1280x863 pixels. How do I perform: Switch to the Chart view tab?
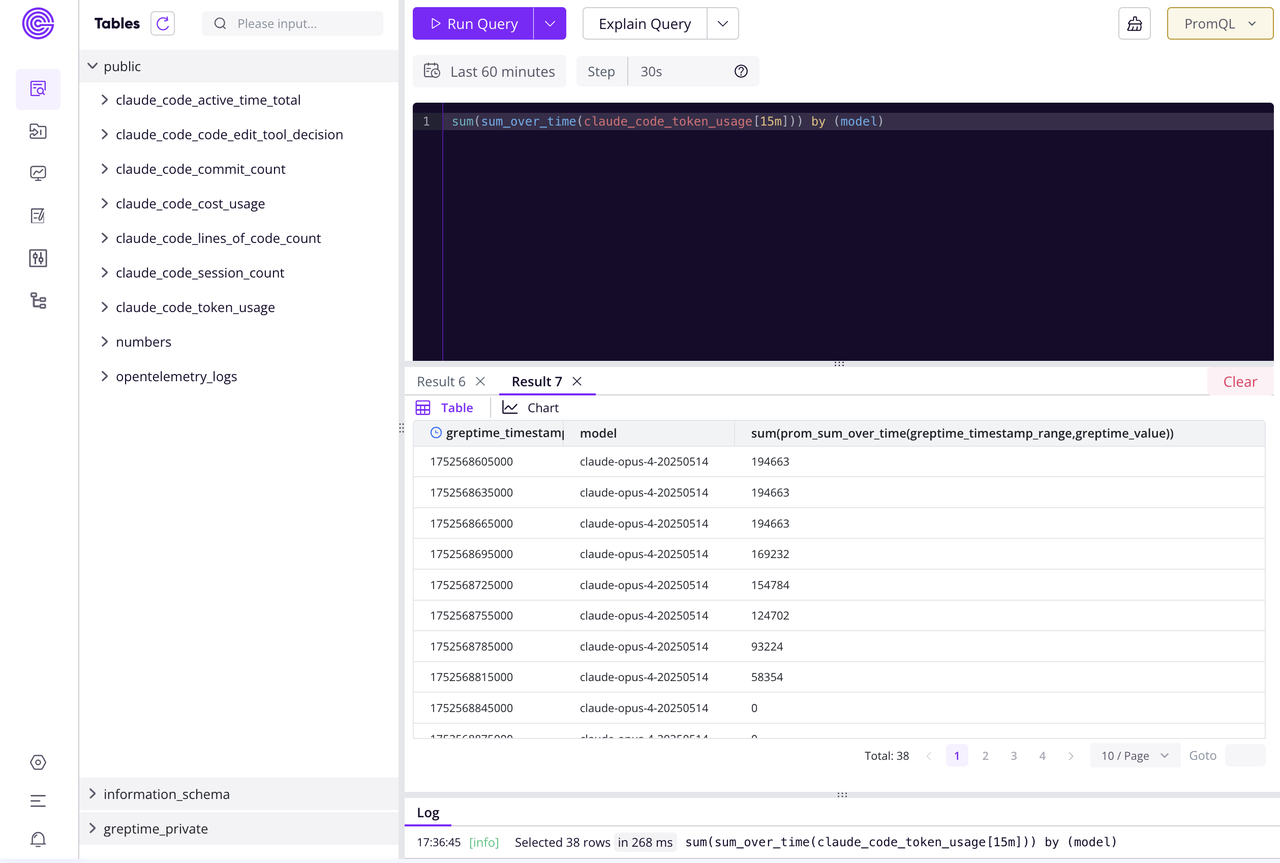531,408
